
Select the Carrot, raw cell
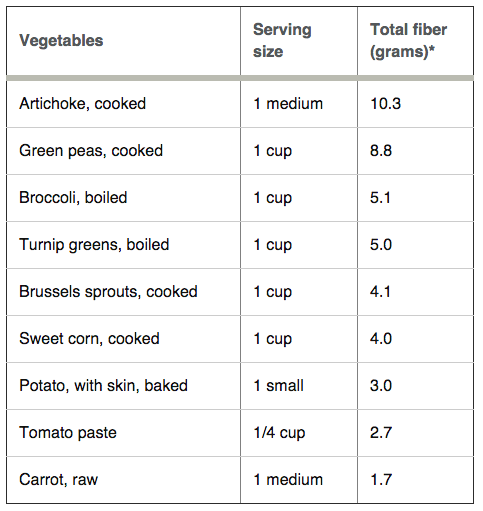59,480
